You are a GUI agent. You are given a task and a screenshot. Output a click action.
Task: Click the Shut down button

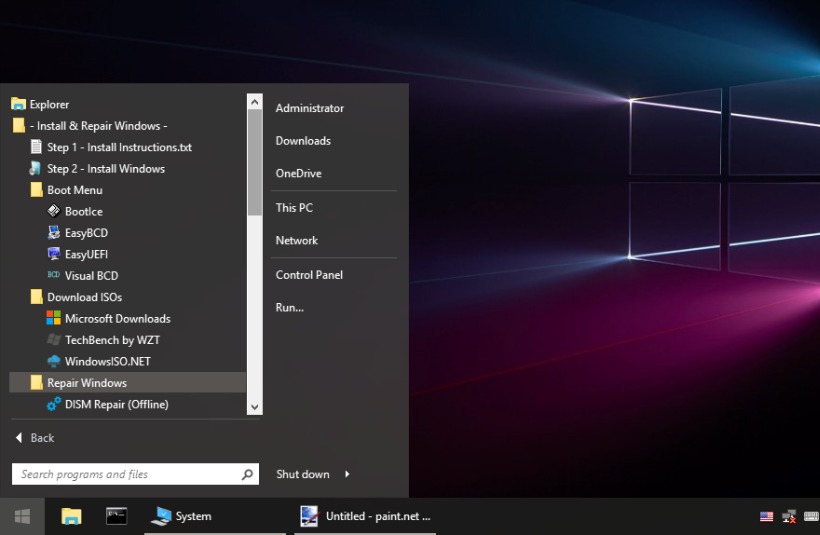(x=303, y=474)
